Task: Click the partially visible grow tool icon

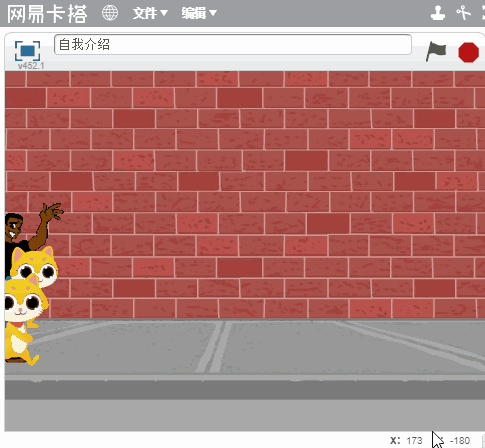Action: pos(483,13)
